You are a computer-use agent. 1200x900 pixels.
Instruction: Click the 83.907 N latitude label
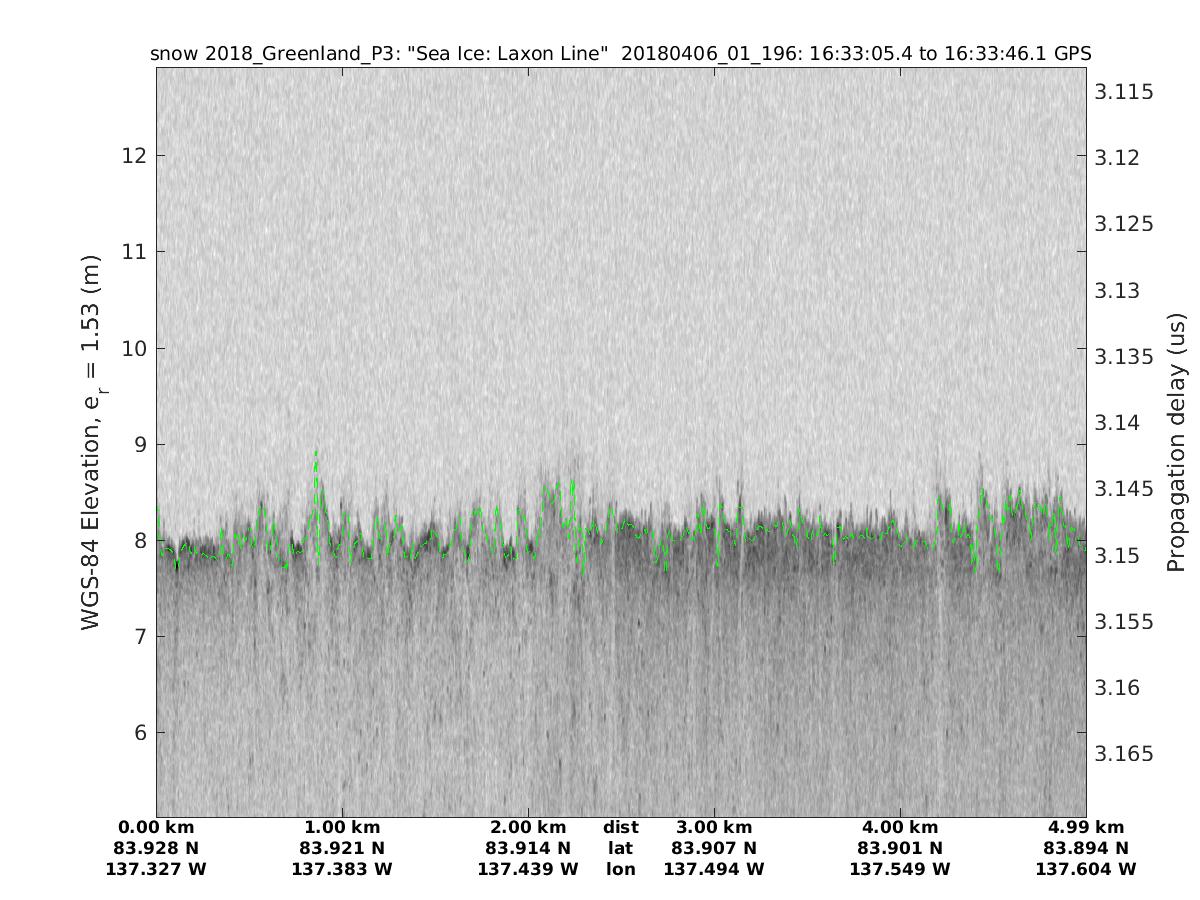[714, 848]
